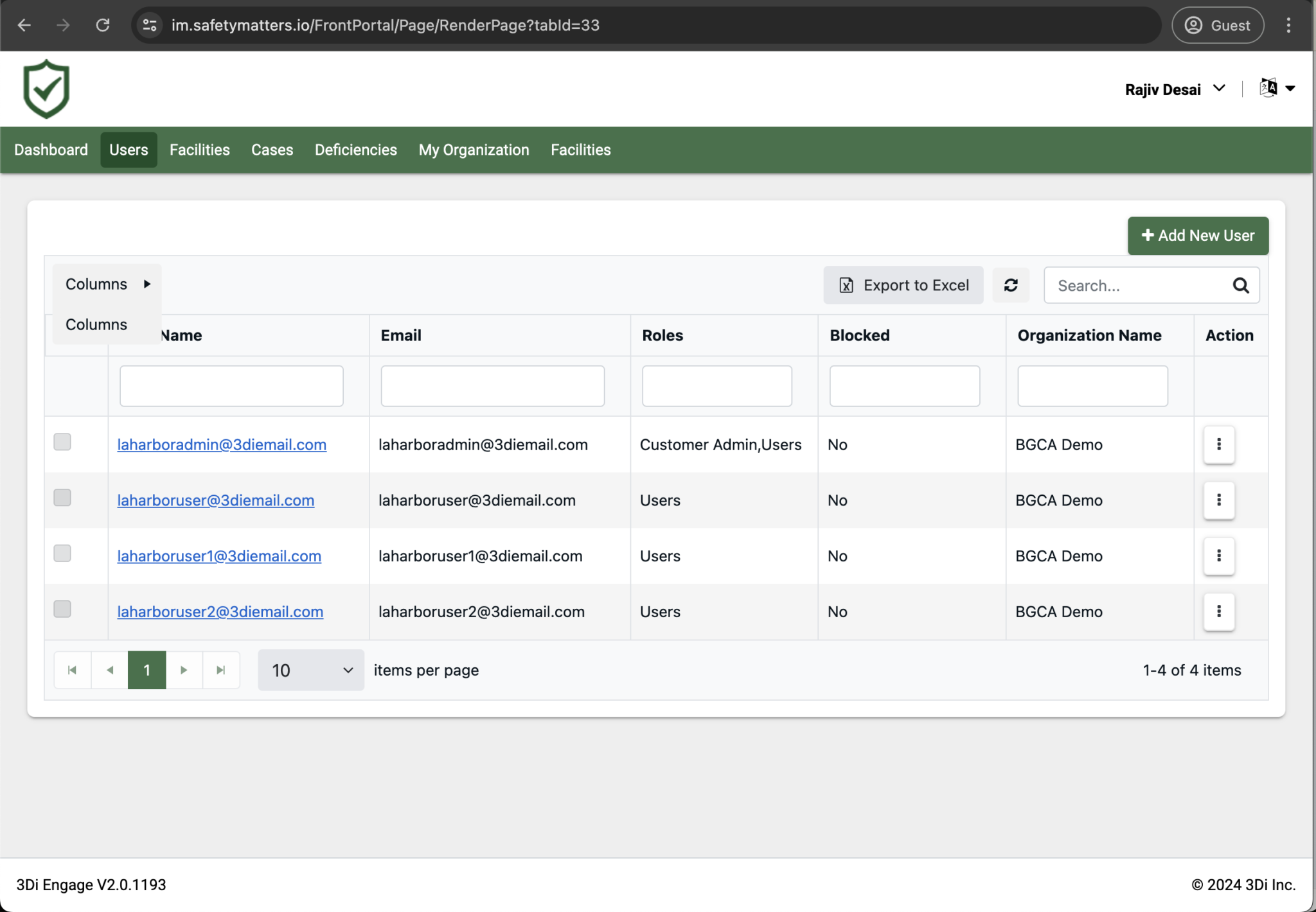Expand the Columns submenu arrow
Image resolution: width=1316 pixels, height=912 pixels.
(147, 284)
